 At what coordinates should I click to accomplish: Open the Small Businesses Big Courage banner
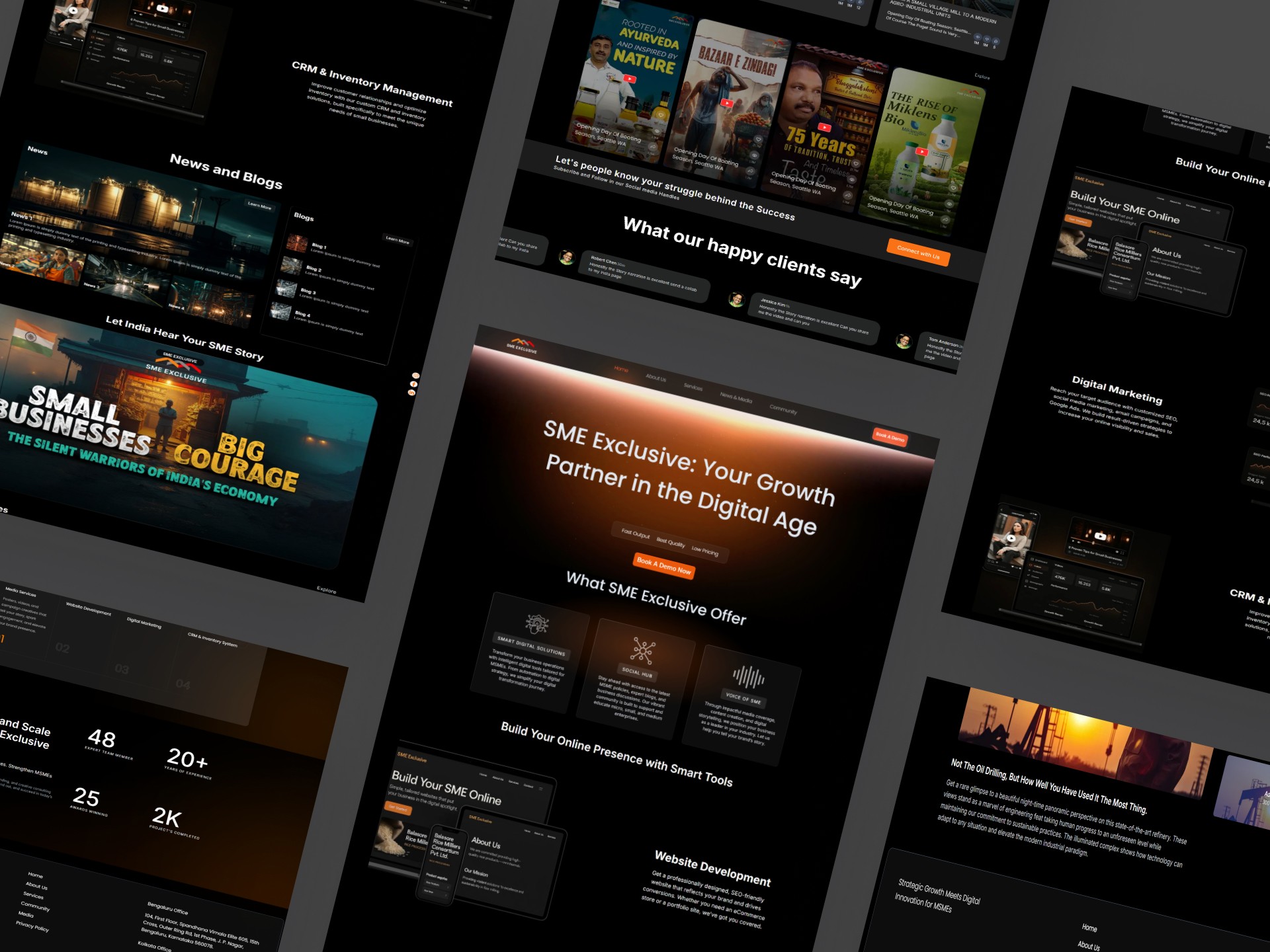point(179,443)
